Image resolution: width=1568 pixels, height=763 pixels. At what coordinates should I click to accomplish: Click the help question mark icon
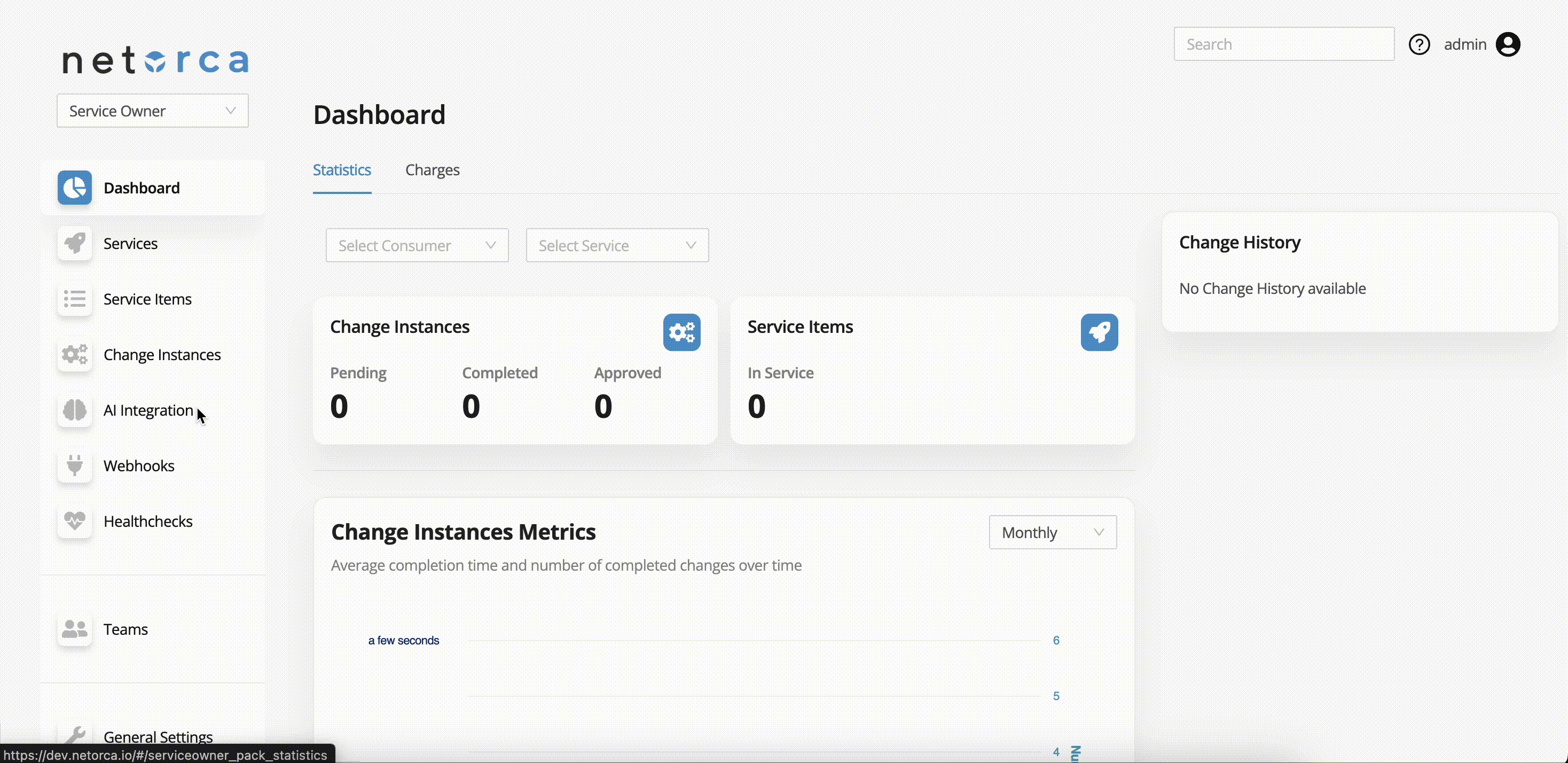coord(1419,44)
